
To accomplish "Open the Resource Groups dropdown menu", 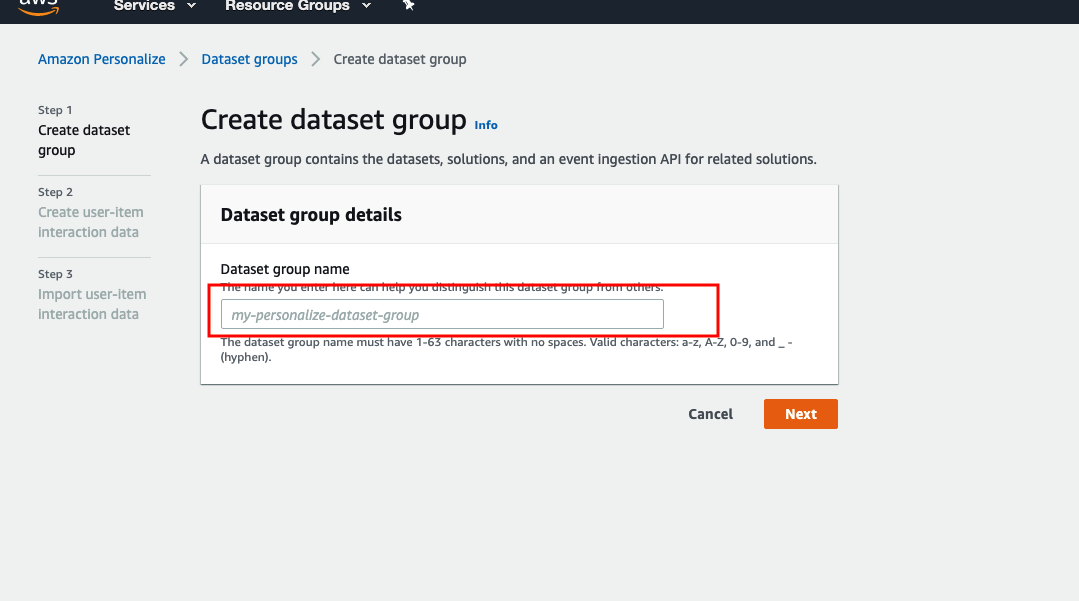I will (x=298, y=6).
